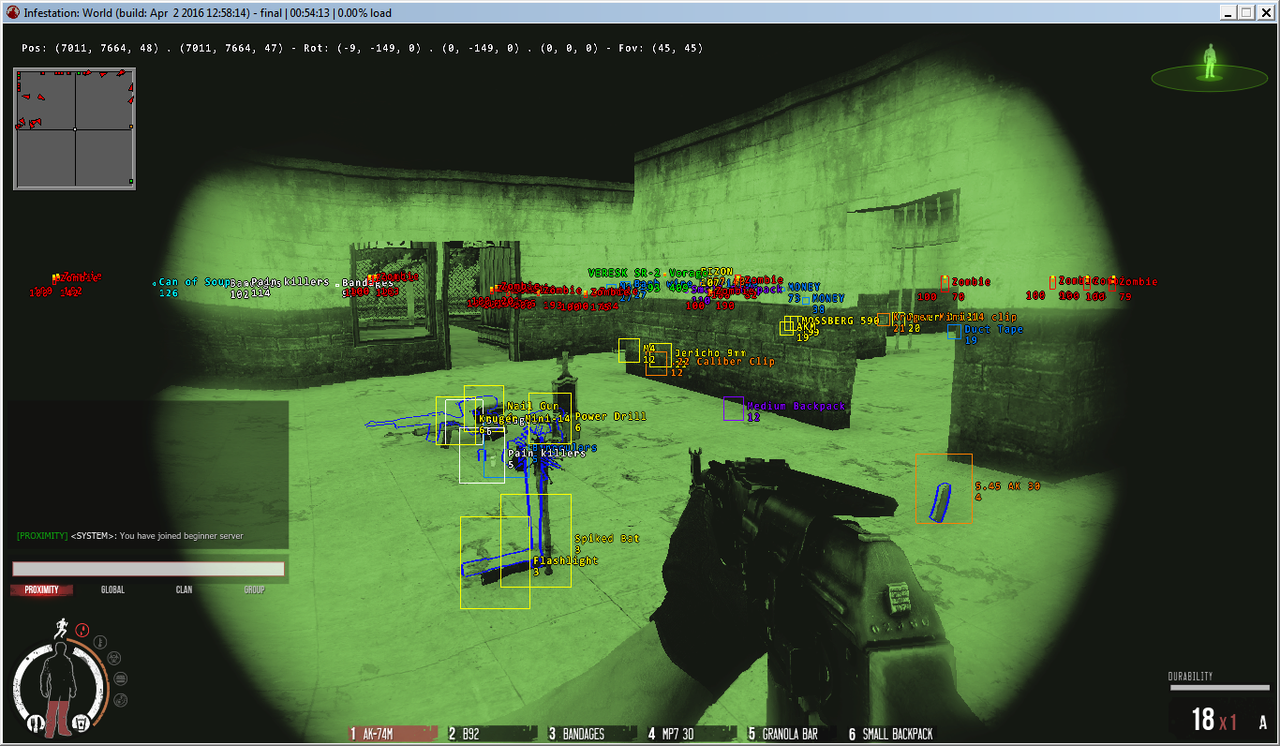
Task: Click the sprinting runner stamina icon
Action: [x=62, y=628]
